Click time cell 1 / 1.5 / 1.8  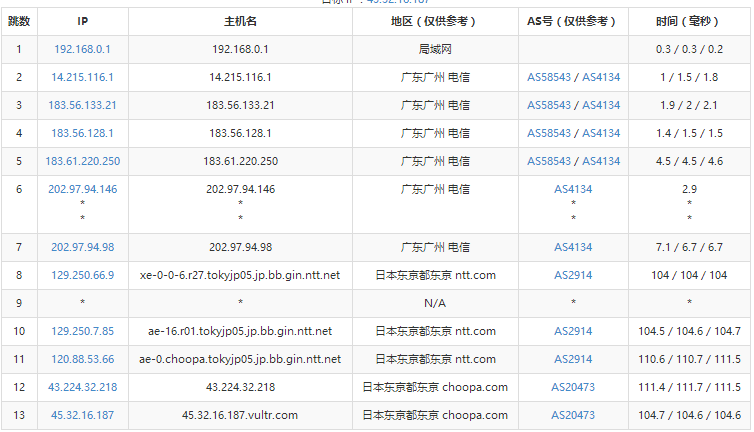coord(689,77)
